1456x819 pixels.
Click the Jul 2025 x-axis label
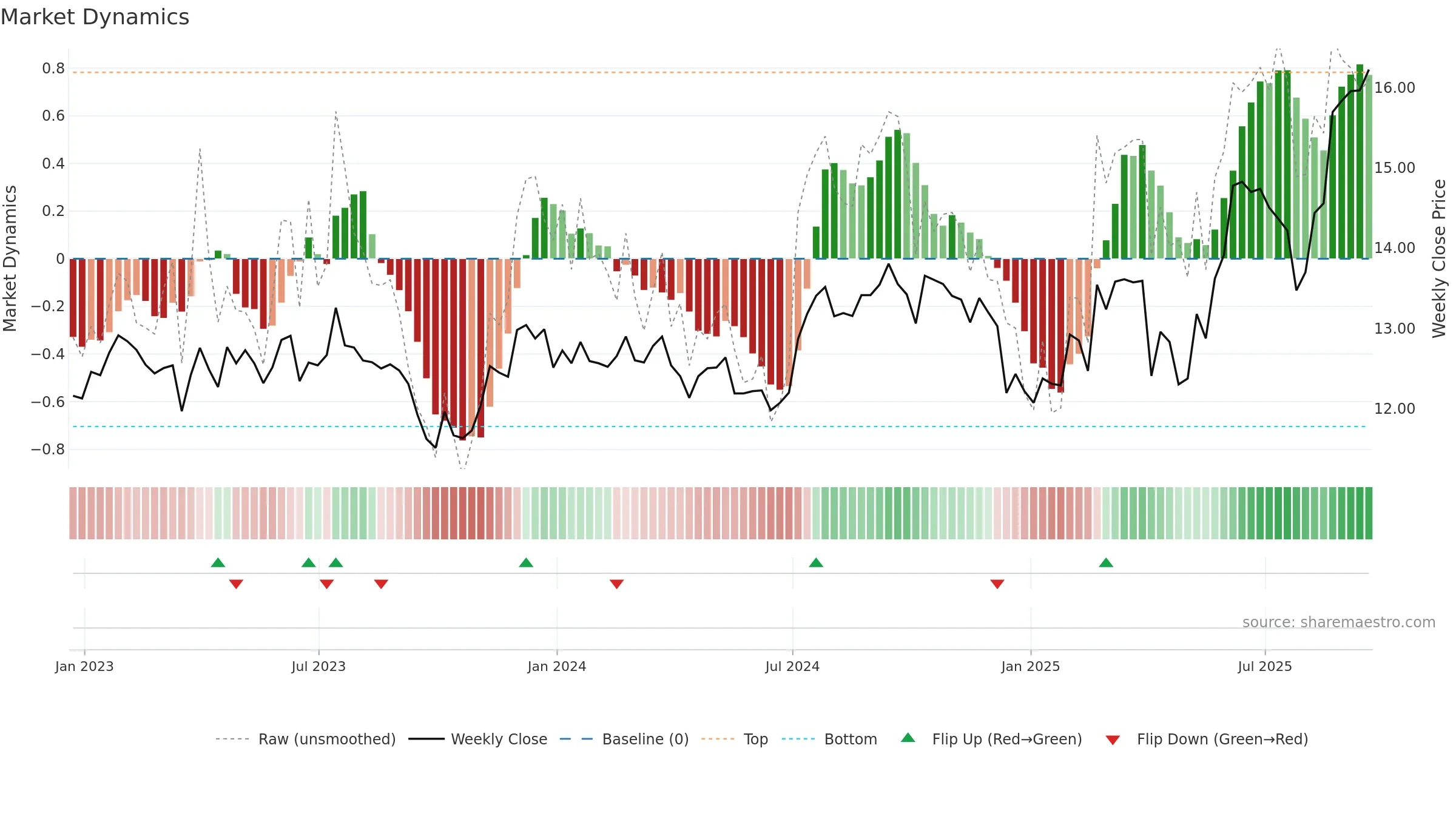pyautogui.click(x=1265, y=666)
